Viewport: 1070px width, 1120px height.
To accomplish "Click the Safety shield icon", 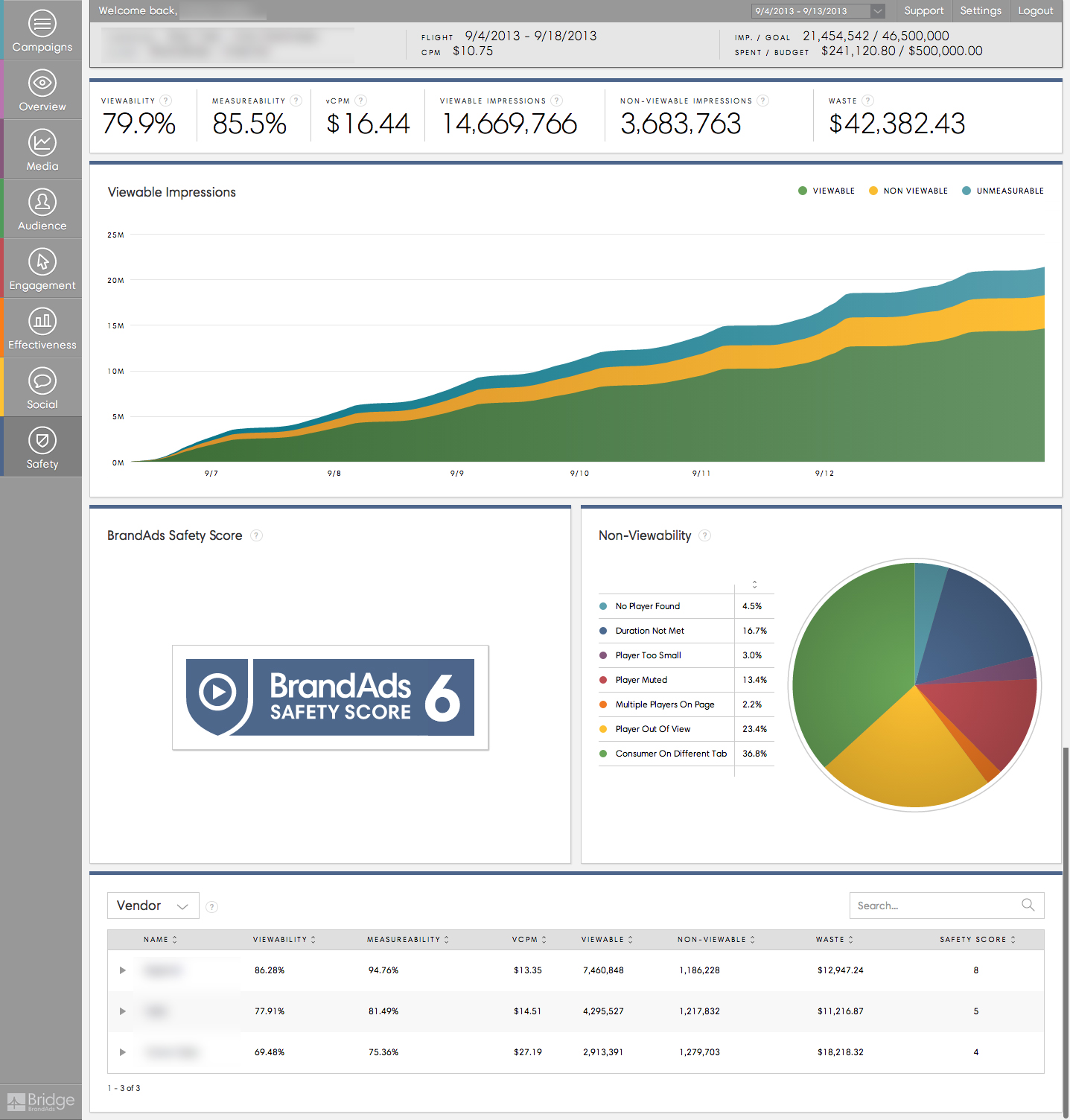I will [x=42, y=441].
